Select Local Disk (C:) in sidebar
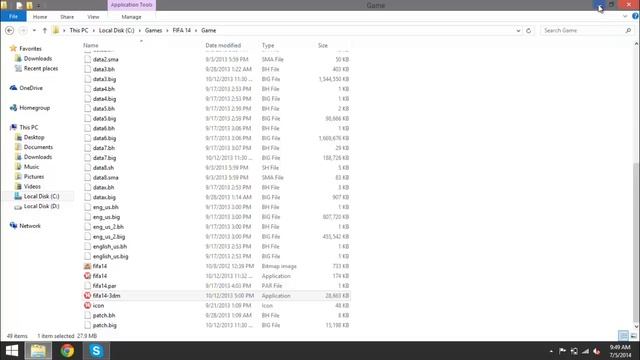 41,196
